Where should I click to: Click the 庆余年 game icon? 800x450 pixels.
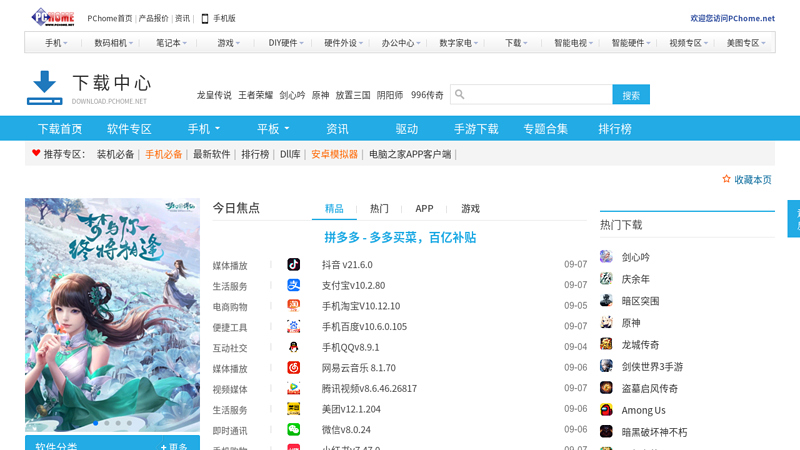pos(606,278)
